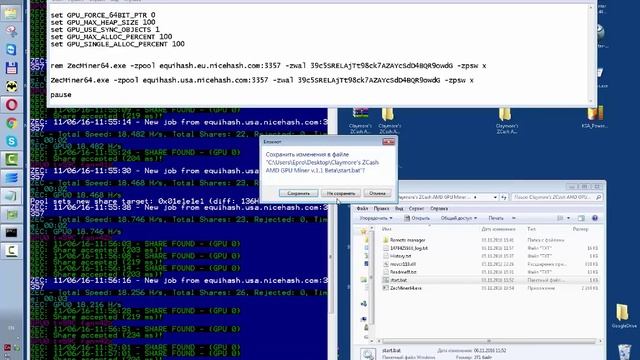Screen dimensions: 640x360
Task: Open the Opera browser from taskbar
Action: tap(11, 105)
